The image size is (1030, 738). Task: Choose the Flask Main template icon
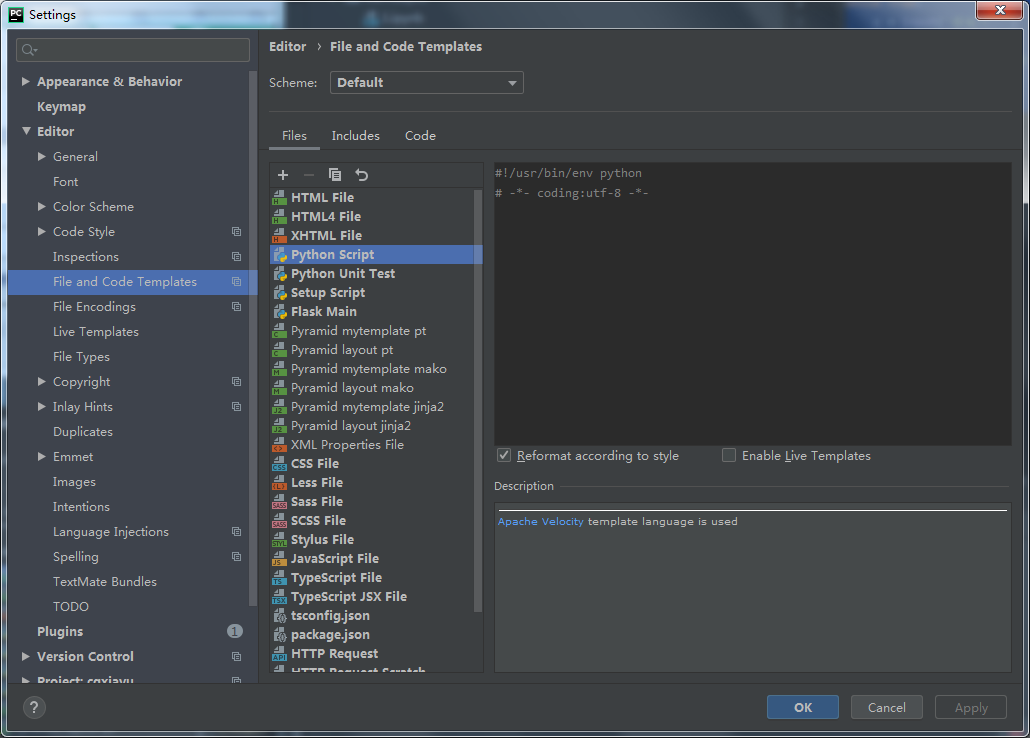click(280, 311)
